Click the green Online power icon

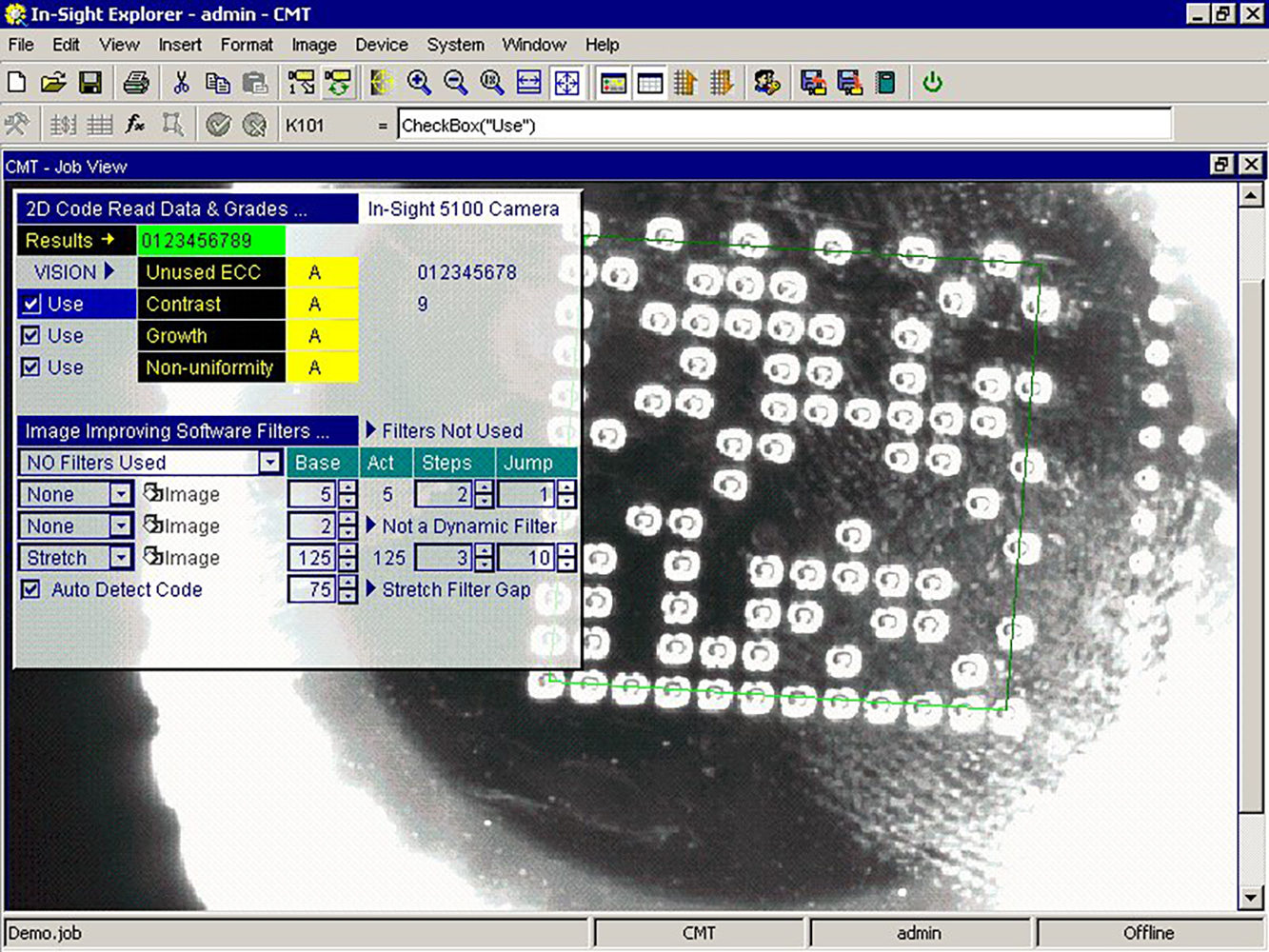click(932, 83)
